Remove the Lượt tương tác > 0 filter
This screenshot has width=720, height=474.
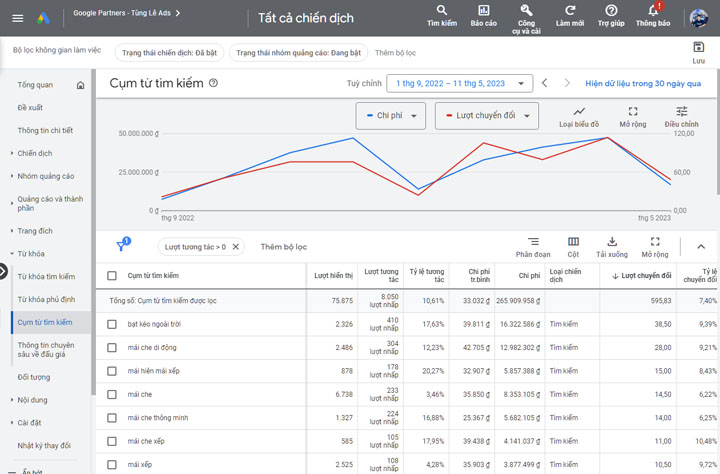(236, 247)
